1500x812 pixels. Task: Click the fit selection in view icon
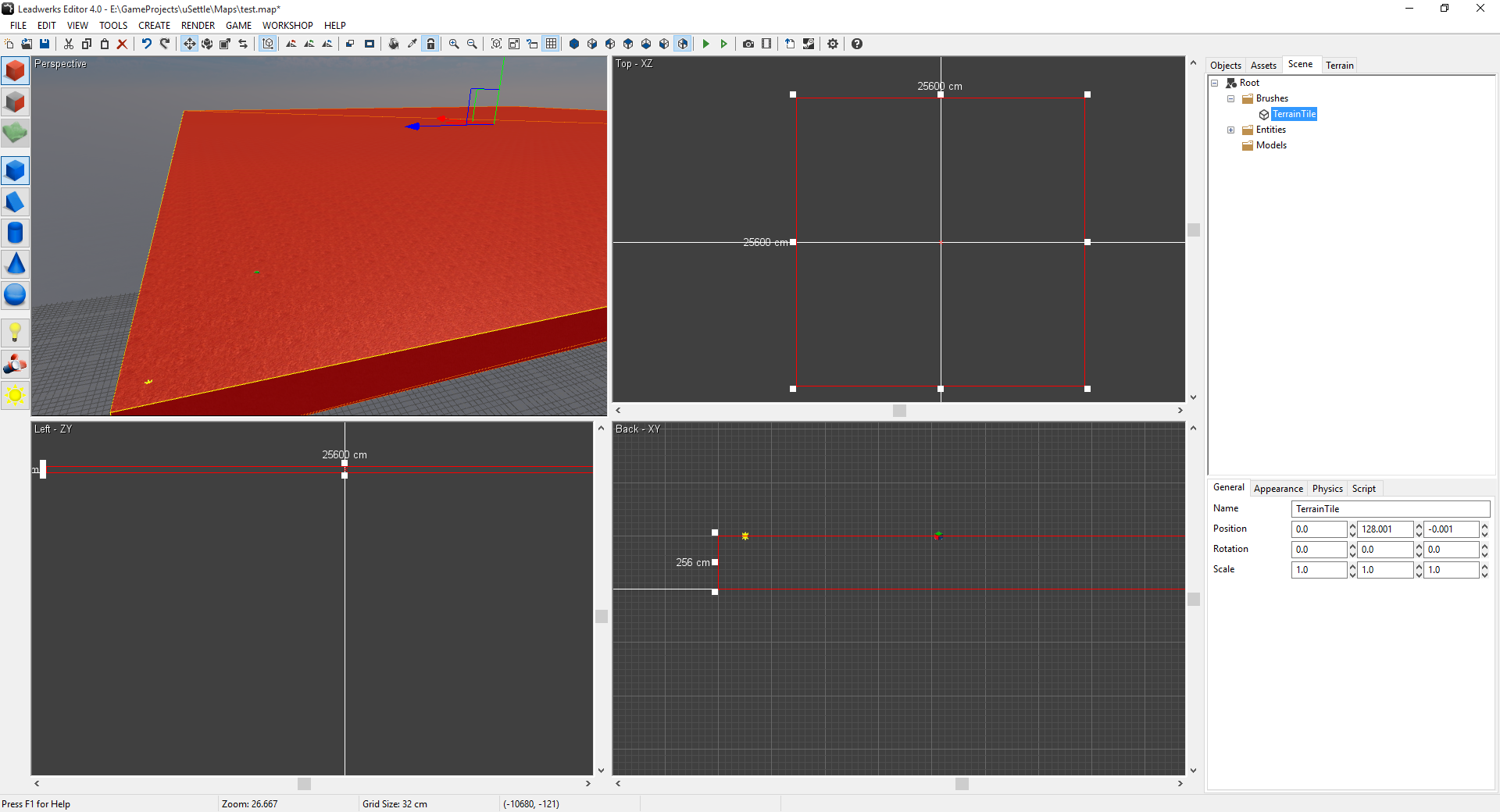click(x=496, y=44)
